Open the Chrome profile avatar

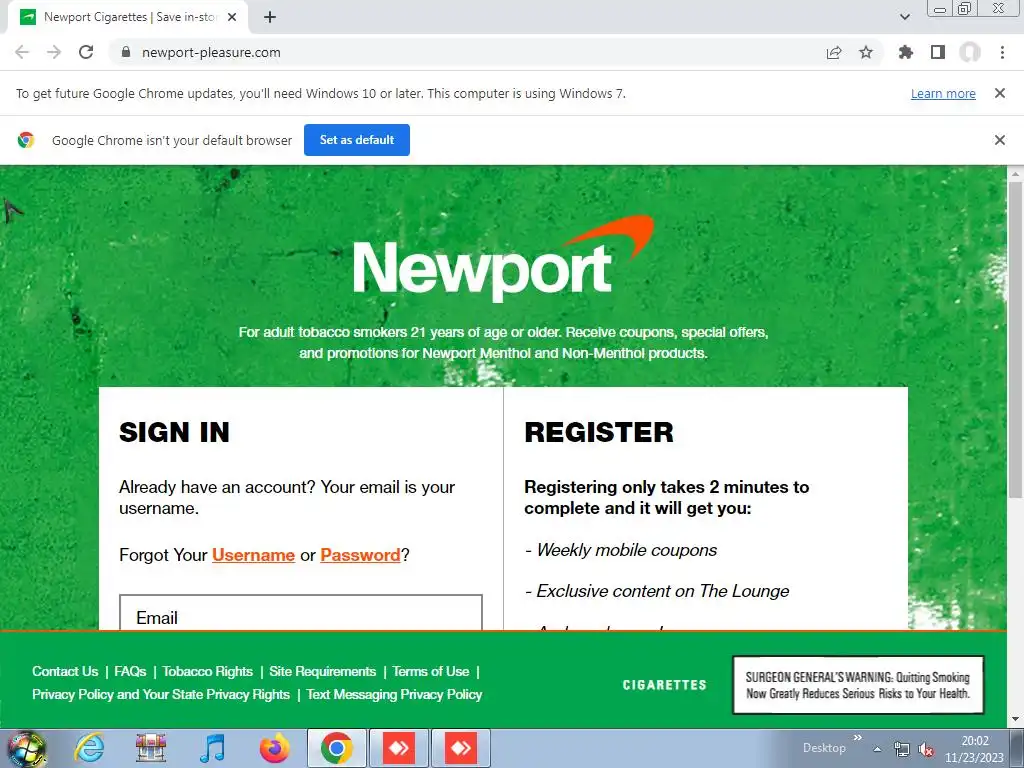pos(970,52)
